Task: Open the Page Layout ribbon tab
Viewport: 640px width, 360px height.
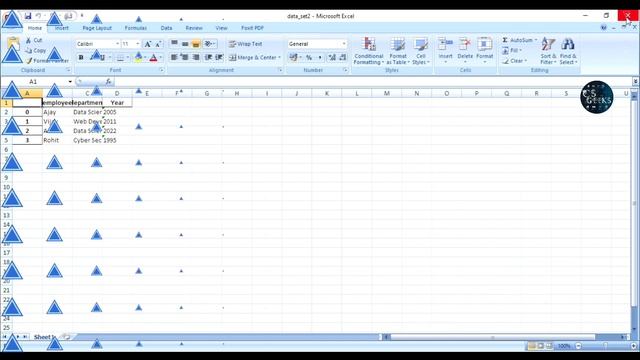Action: (x=97, y=28)
